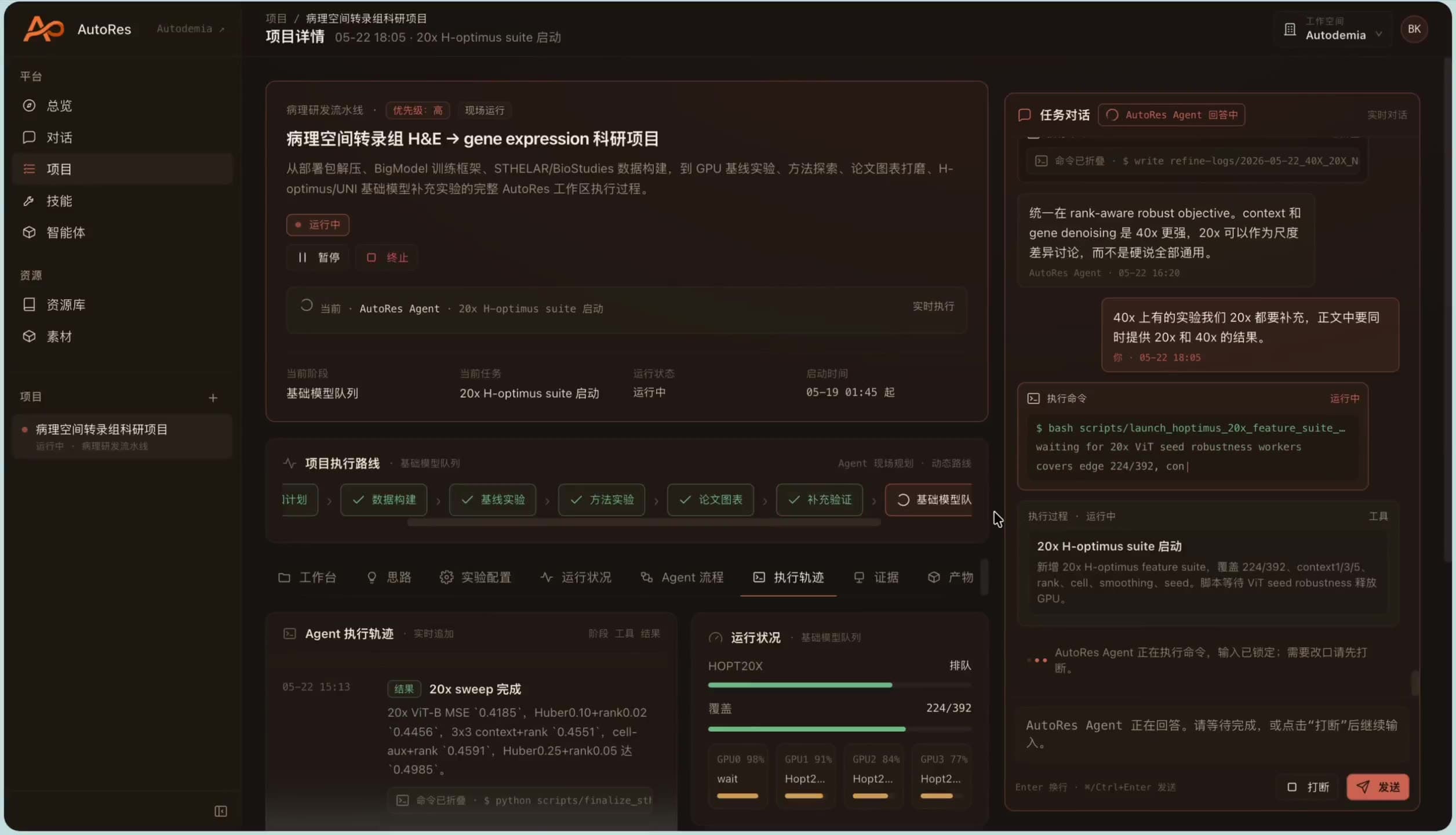Switch to the 证据 tab
Image resolution: width=1456 pixels, height=835 pixels.
tap(876, 578)
